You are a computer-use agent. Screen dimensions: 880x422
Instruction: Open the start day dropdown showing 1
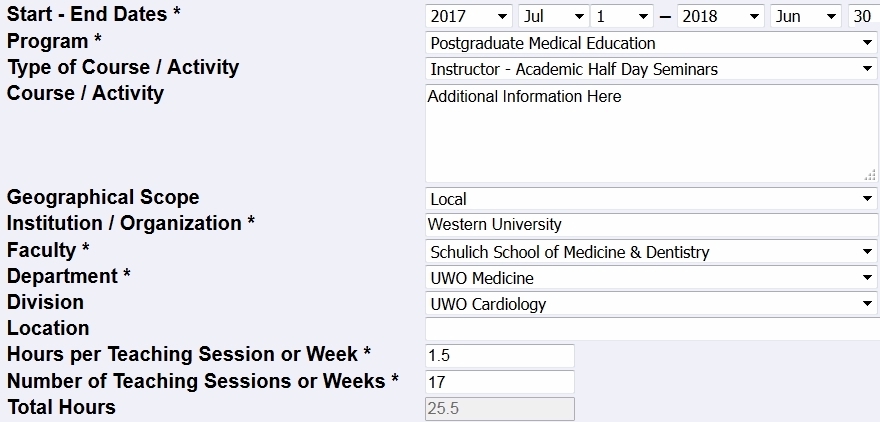point(620,17)
